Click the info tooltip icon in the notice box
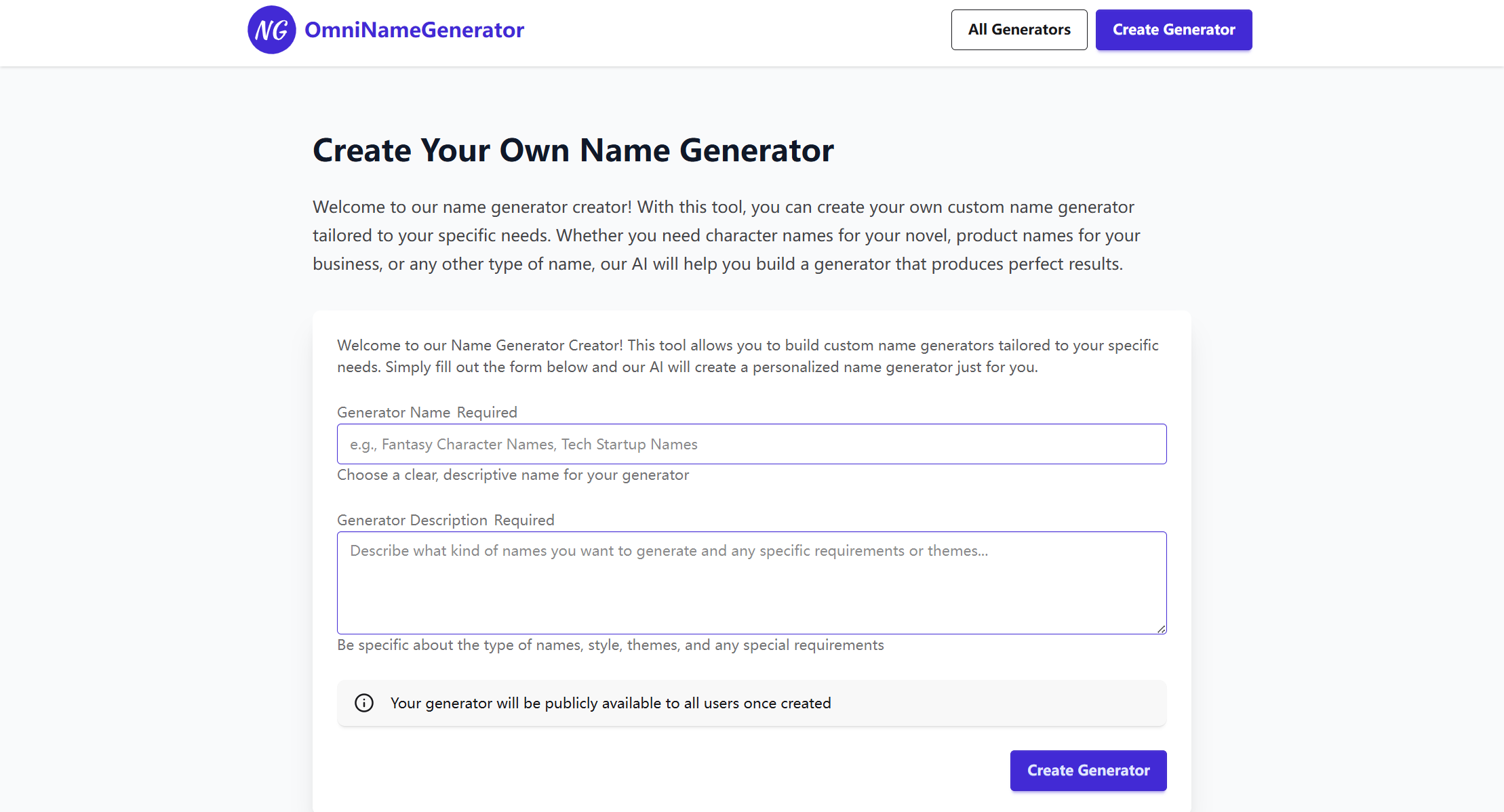The image size is (1504, 812). pyautogui.click(x=364, y=703)
